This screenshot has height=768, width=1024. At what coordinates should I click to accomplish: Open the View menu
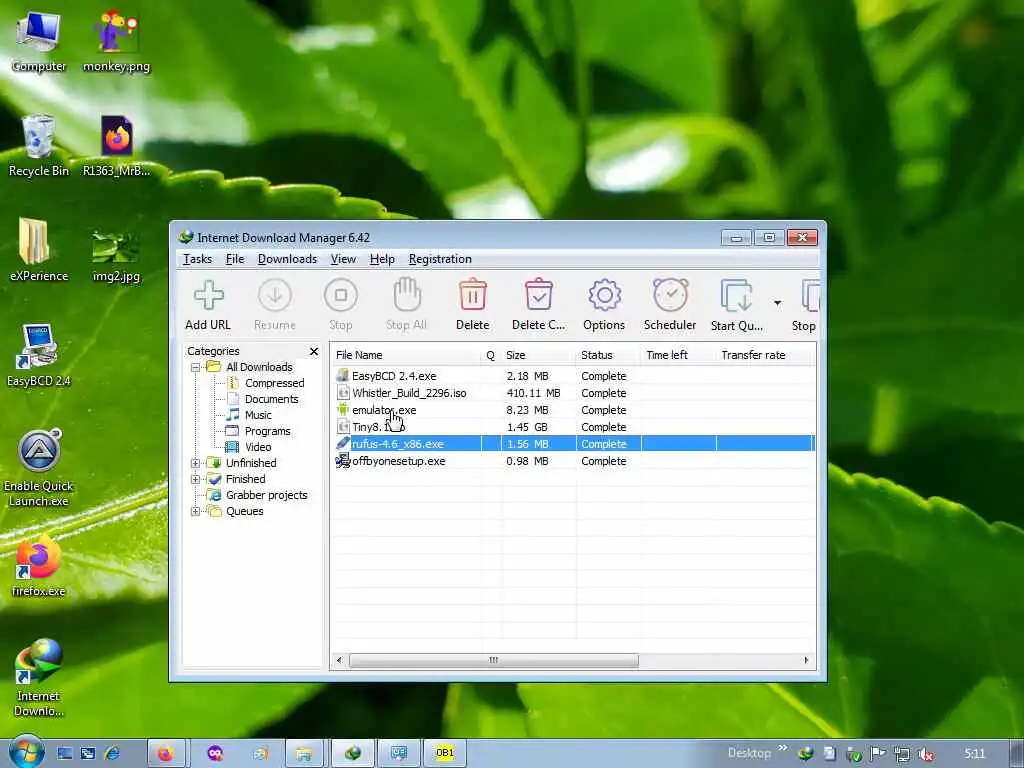[343, 259]
